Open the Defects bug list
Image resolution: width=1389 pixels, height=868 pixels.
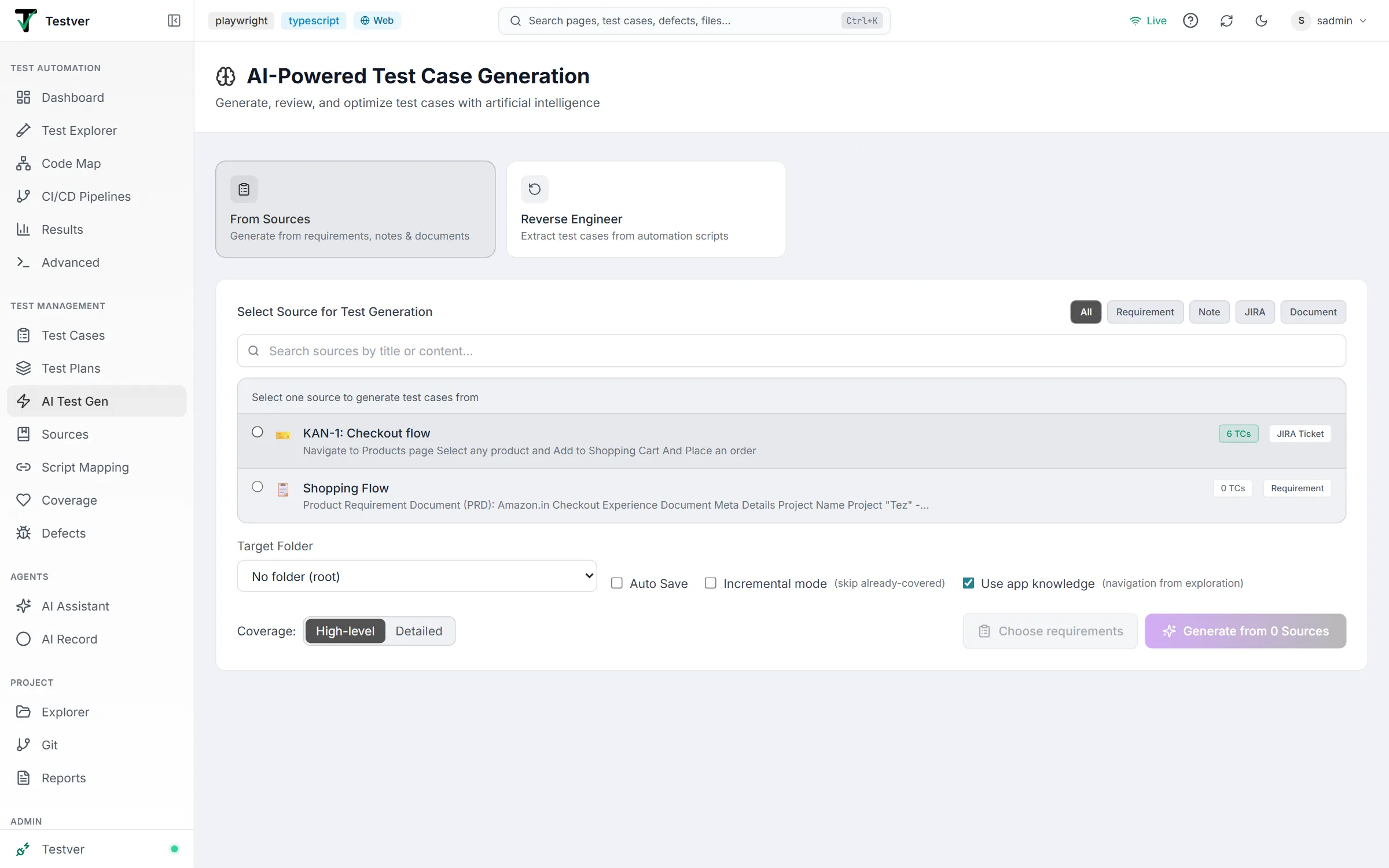97,533
